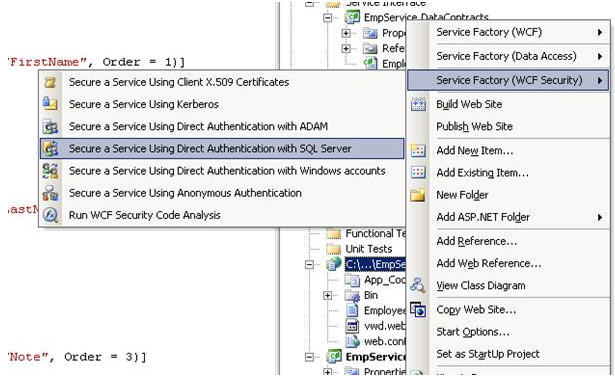Click the "FirstName" string in the code editor

(46, 62)
